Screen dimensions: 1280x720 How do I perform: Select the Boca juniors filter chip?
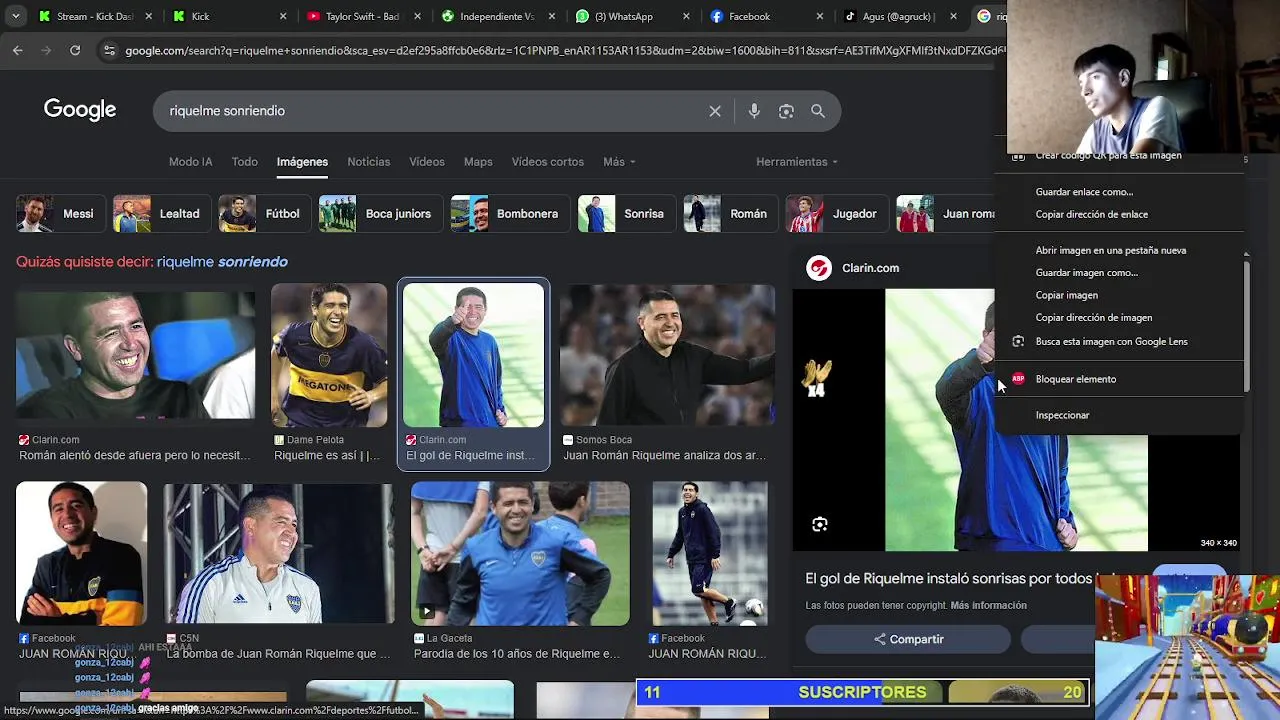[x=381, y=214]
